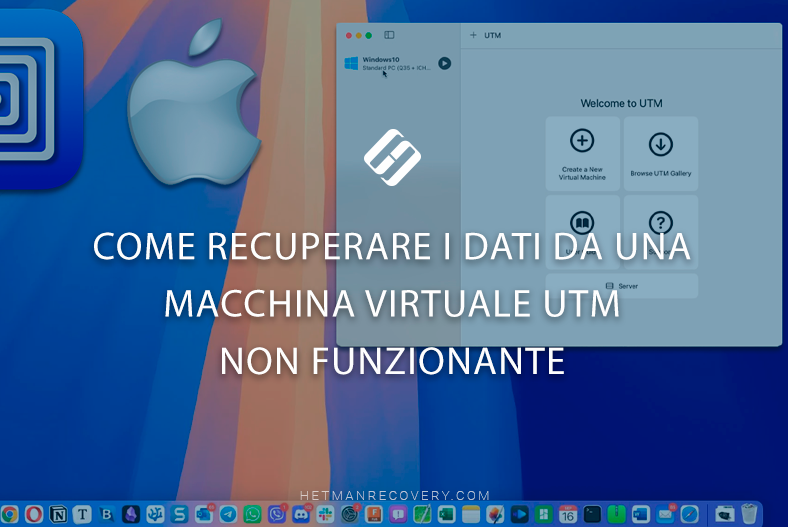788x527 pixels.
Task: Launch Microsoft Excel from the dock
Action: coord(446,514)
